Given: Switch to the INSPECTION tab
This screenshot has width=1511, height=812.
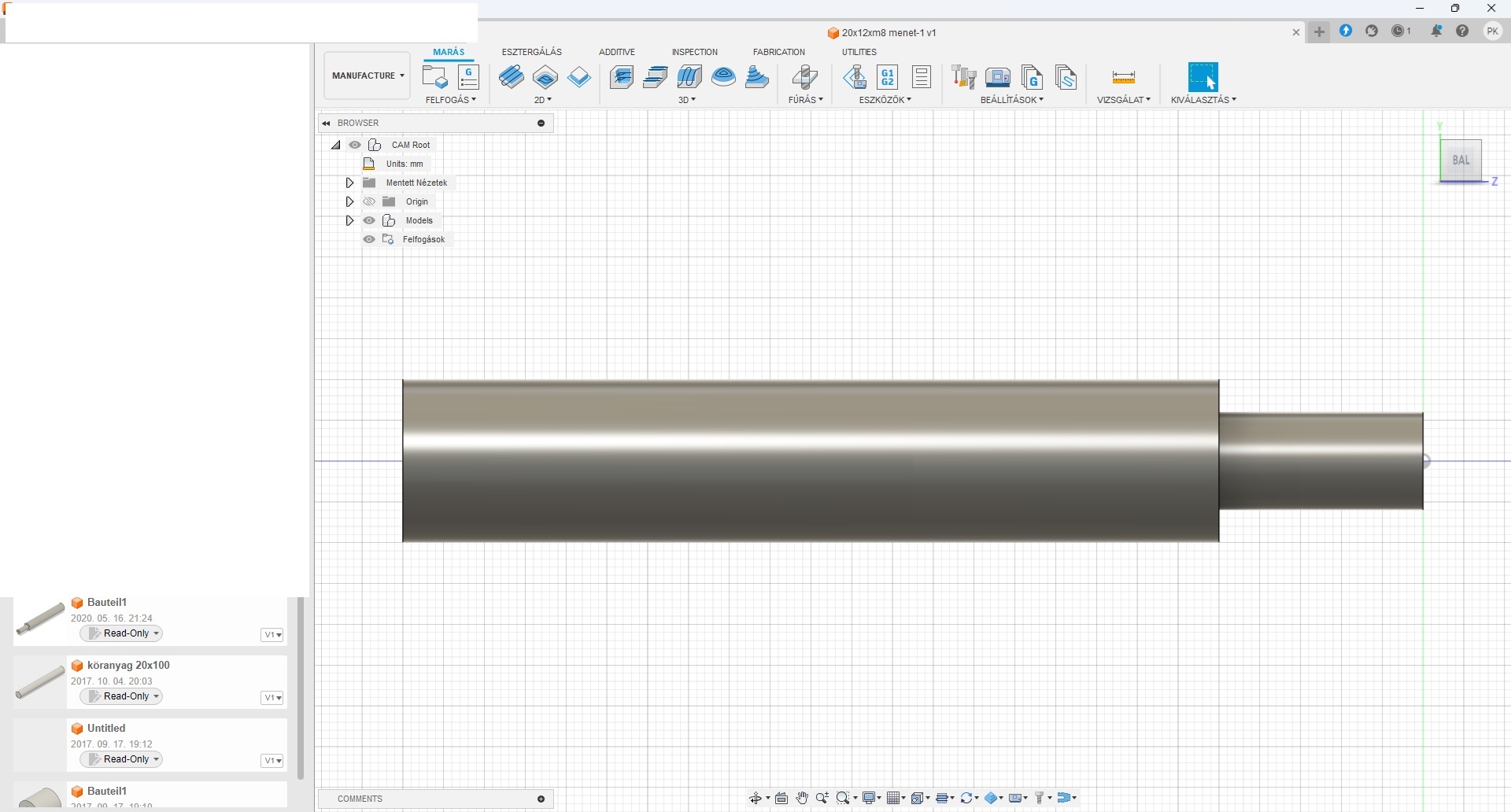Looking at the screenshot, I should click(695, 52).
